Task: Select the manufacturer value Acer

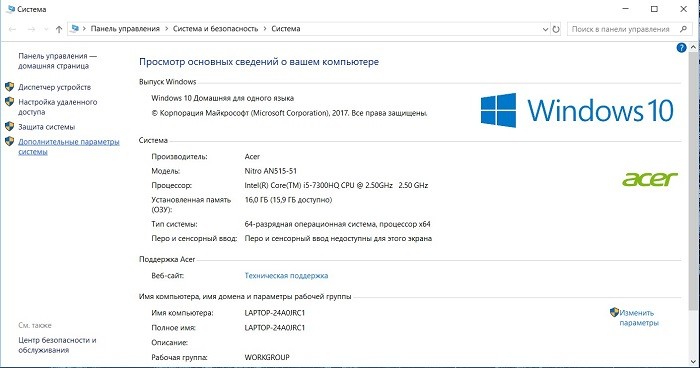Action: [252, 157]
